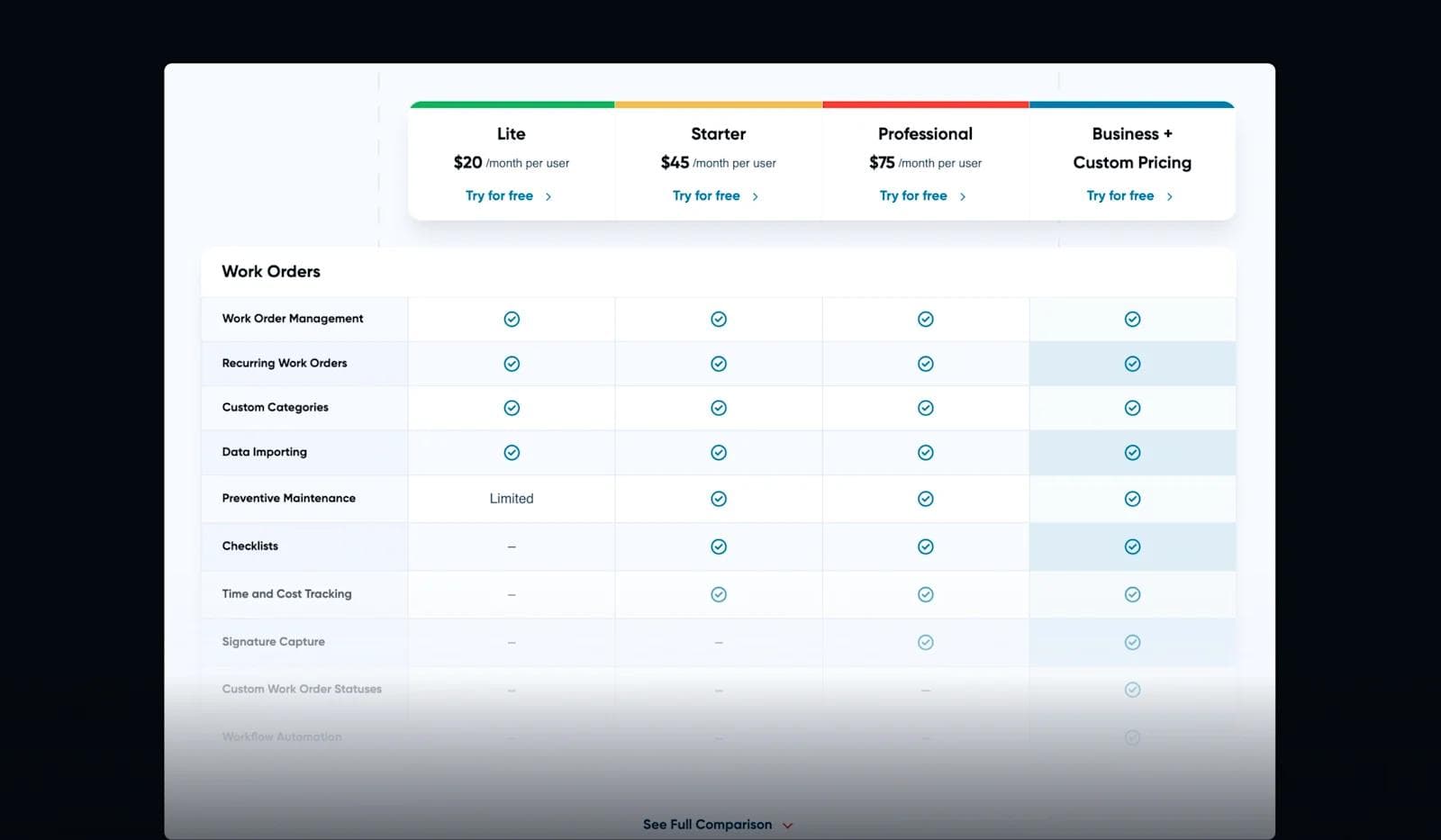Open the Try for free link under Business+
This screenshot has height=840, width=1441.
pyautogui.click(x=1120, y=195)
